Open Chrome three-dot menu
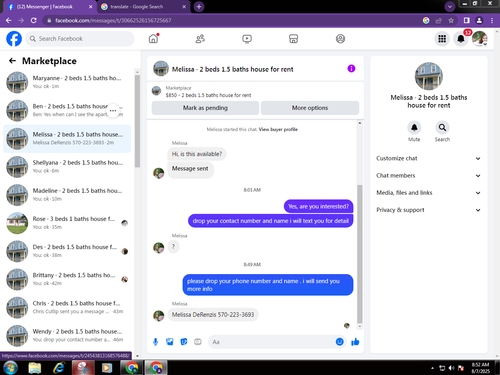The image size is (500, 375). click(492, 20)
